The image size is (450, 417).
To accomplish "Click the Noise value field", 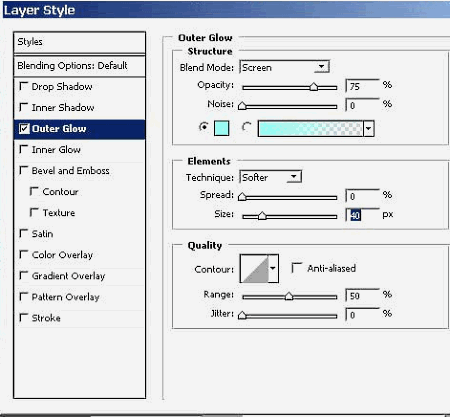I will tap(363, 105).
